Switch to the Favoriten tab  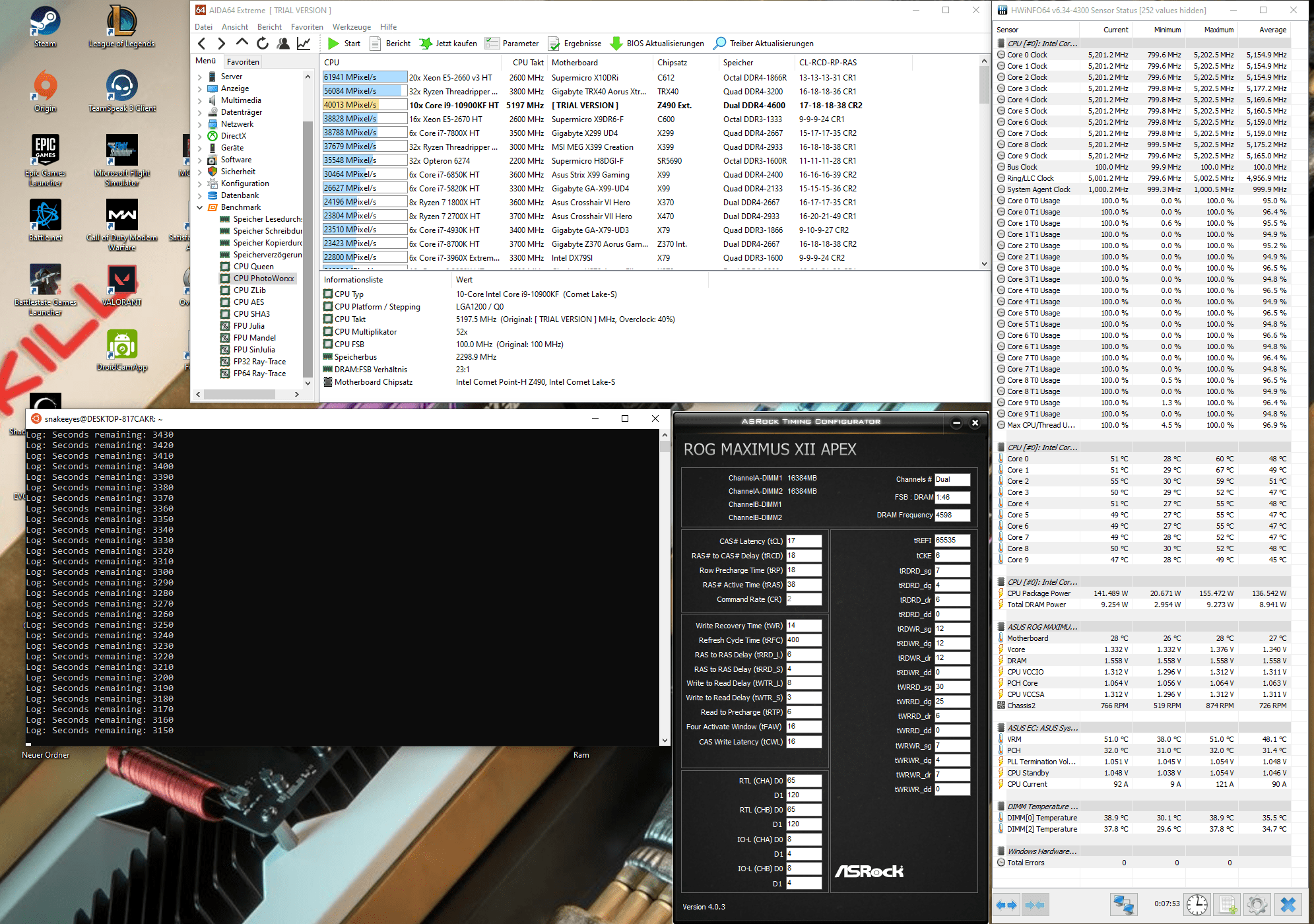tap(243, 61)
